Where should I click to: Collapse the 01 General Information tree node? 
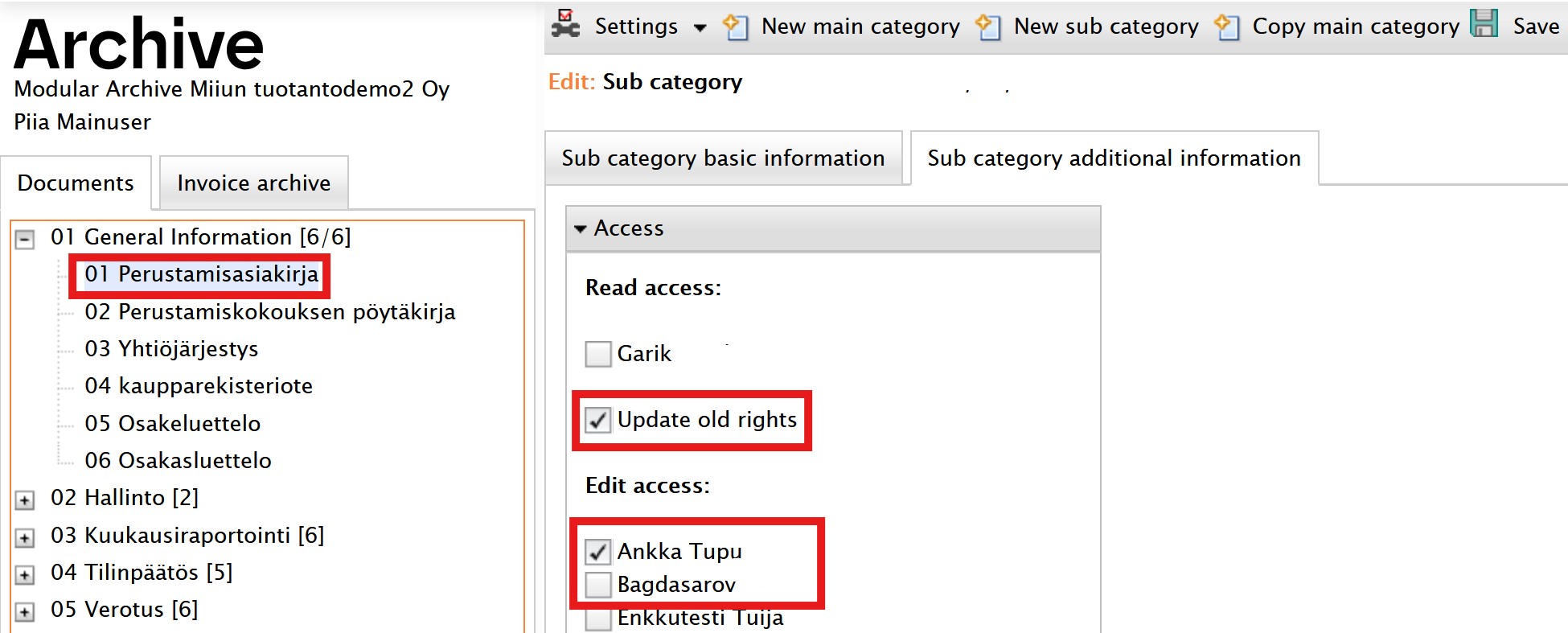25,239
